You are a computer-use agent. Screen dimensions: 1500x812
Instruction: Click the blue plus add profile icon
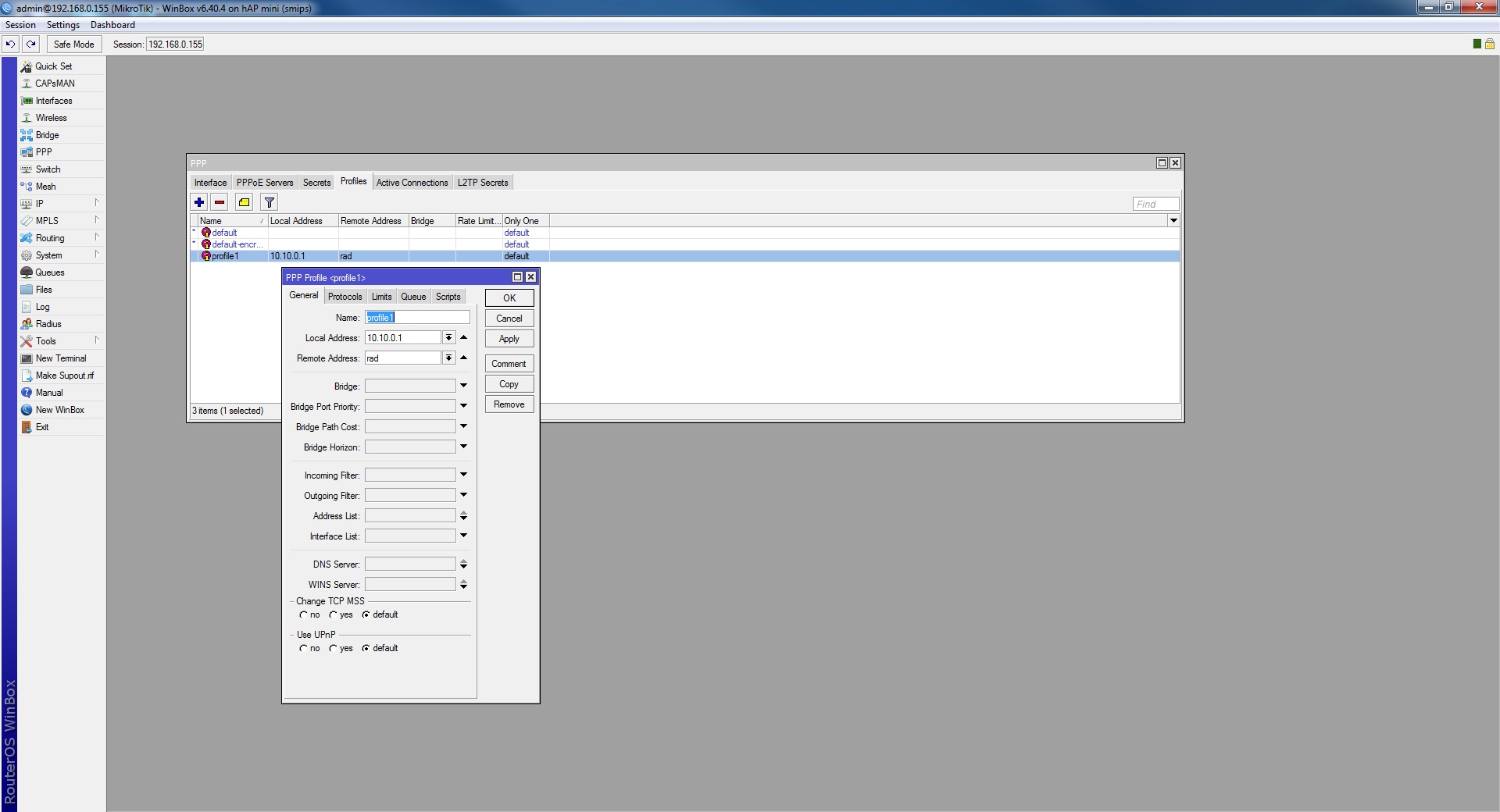click(199, 202)
